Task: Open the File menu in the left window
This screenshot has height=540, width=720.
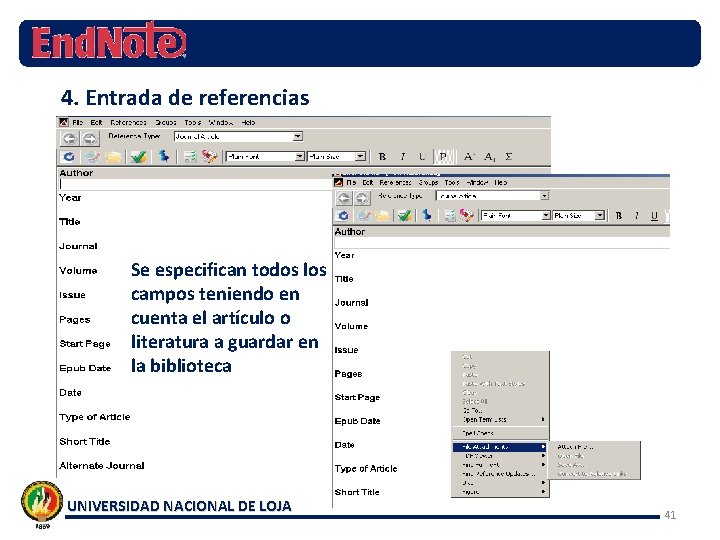Action: pos(78,123)
